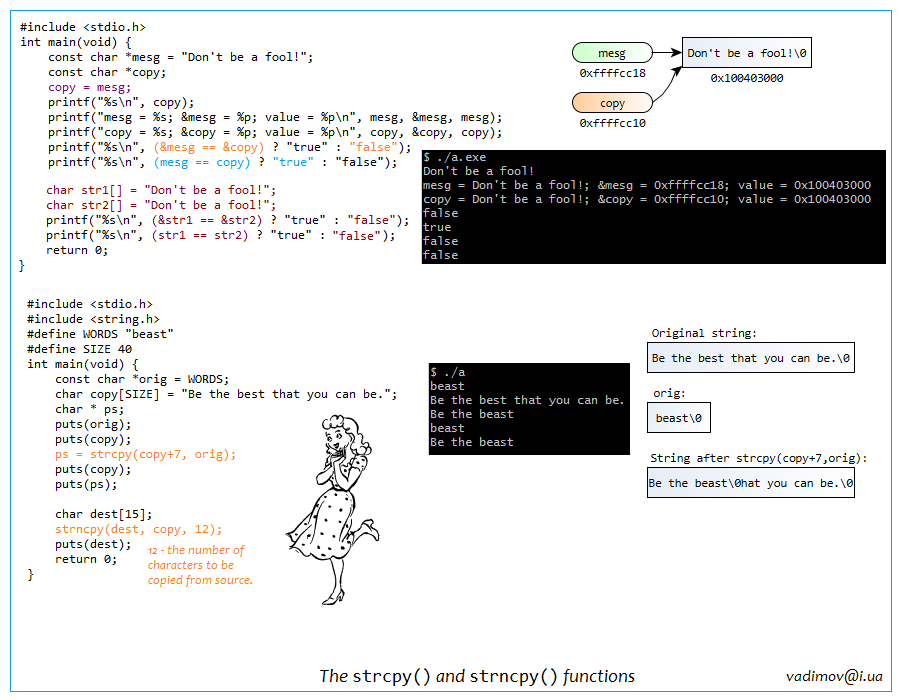This screenshot has width=900, height=700.
Task: Select the address text 0x100403000 under memory box
Action: [x=746, y=78]
